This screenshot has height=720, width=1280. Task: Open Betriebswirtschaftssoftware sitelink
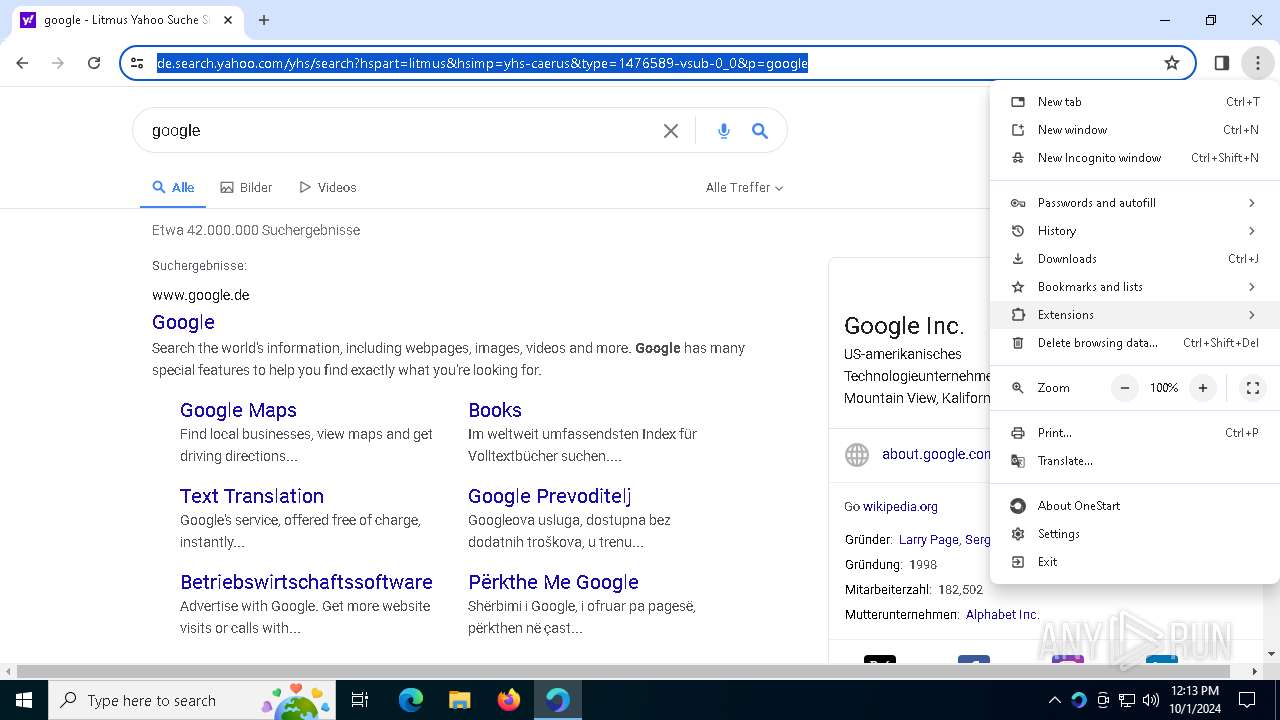click(306, 582)
